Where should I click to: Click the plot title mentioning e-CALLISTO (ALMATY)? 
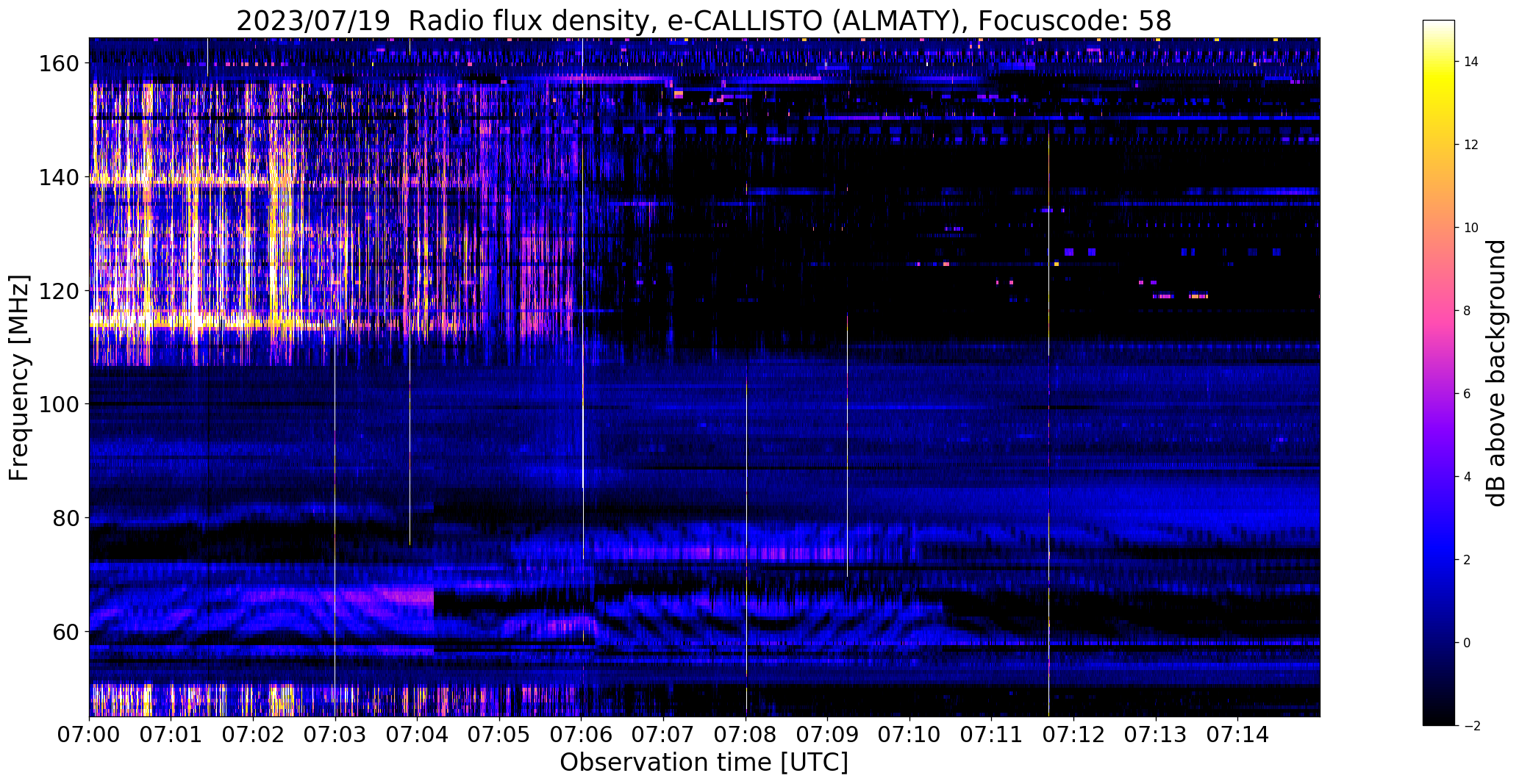click(704, 21)
